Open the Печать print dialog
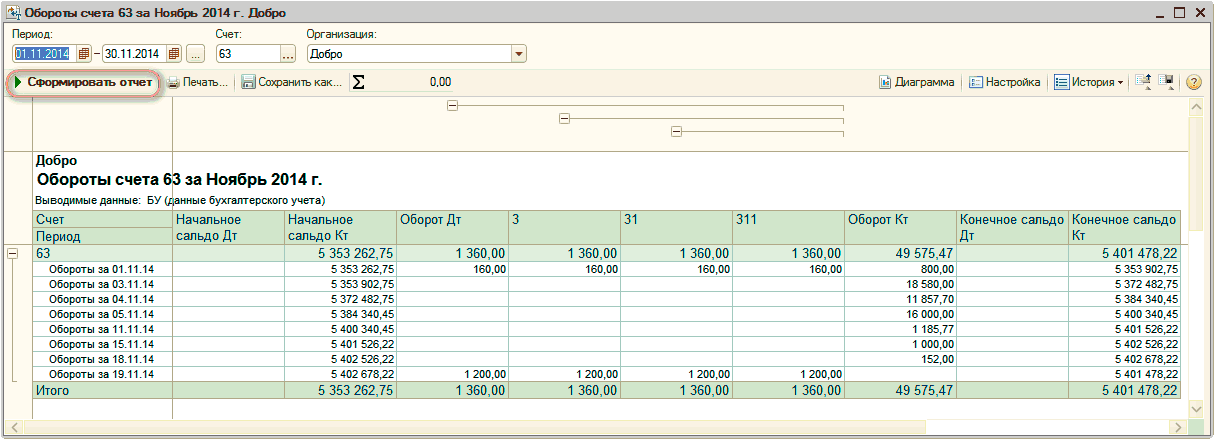The image size is (1214, 439). pos(197,82)
